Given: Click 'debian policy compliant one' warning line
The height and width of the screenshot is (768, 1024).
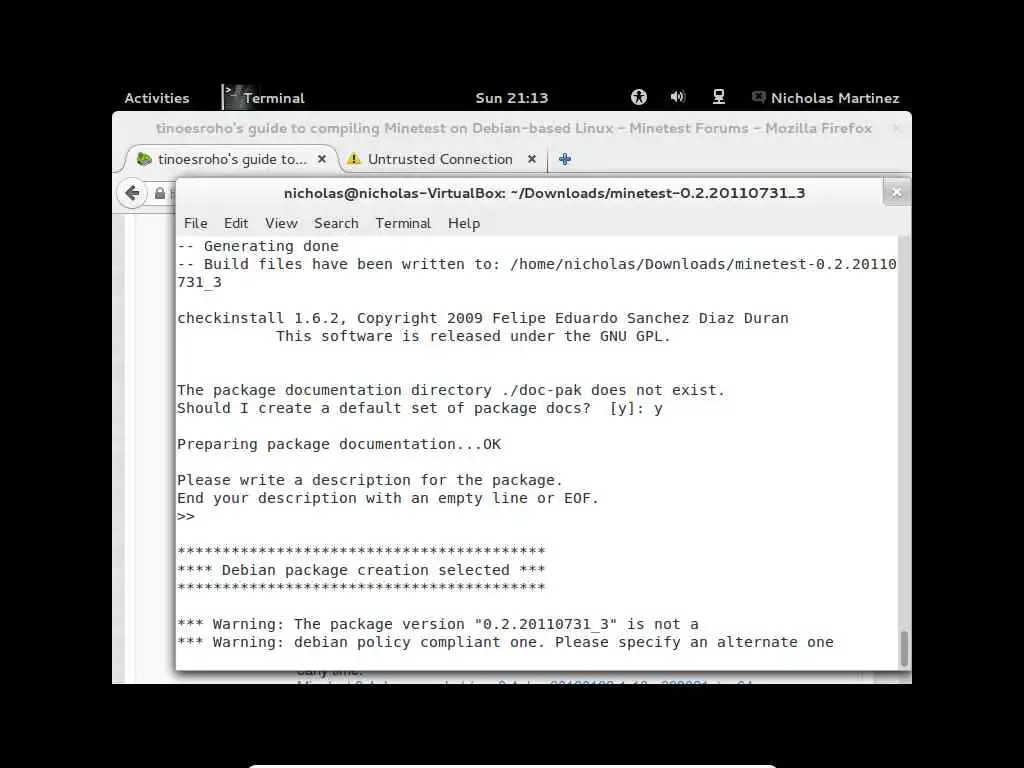Looking at the screenshot, I should [505, 642].
